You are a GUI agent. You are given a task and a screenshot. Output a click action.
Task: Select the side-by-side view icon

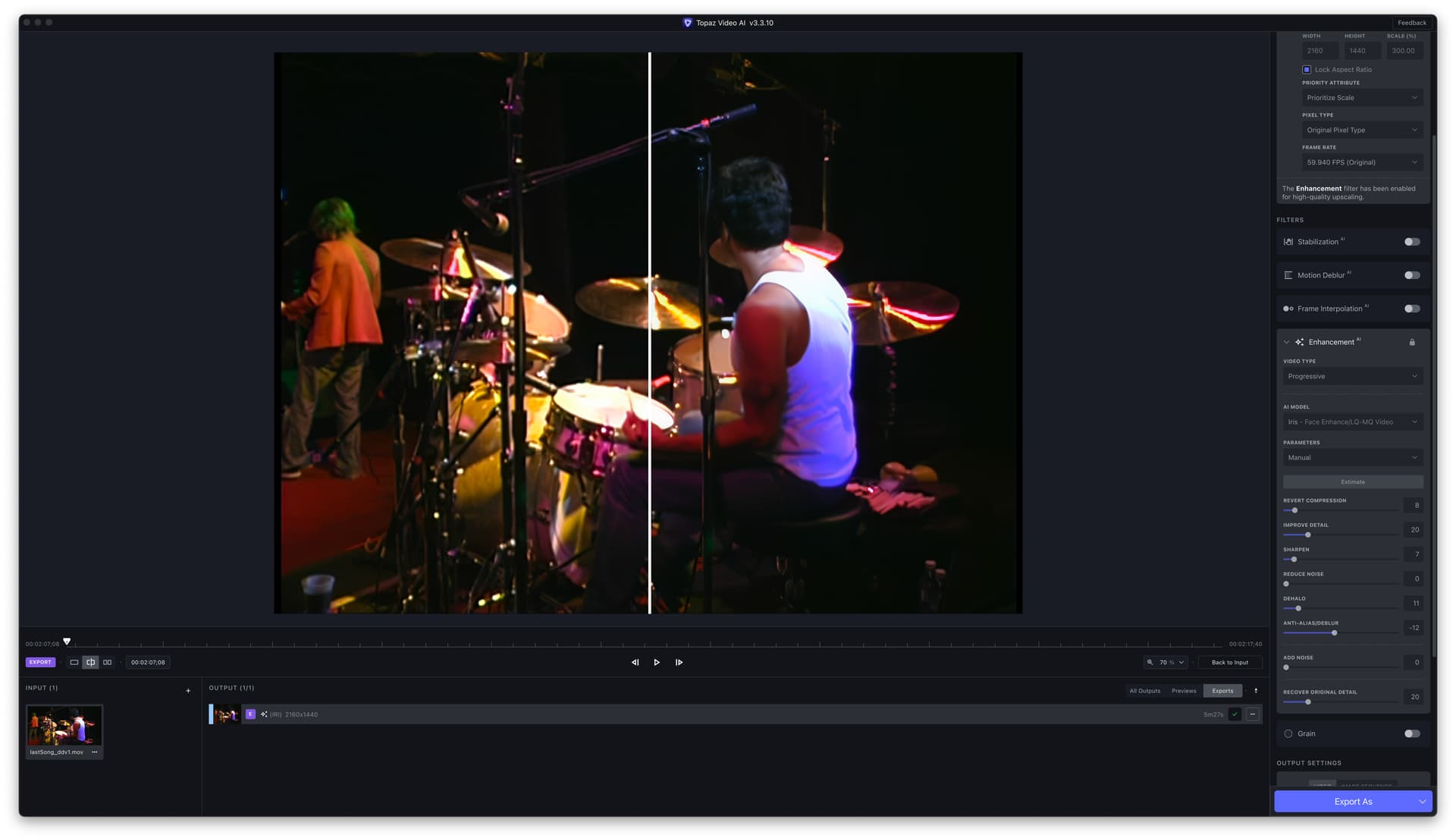click(108, 663)
